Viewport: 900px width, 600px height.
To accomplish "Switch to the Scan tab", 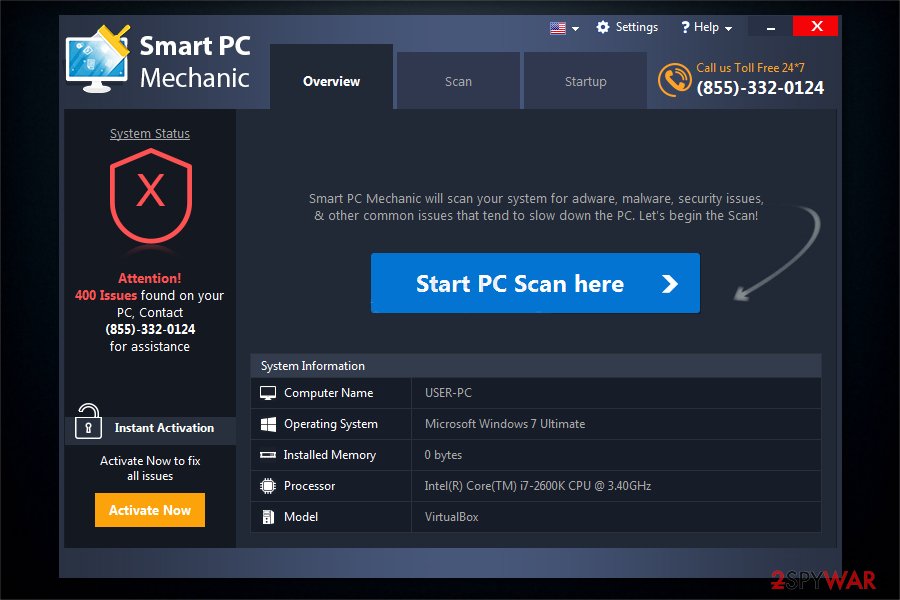I will [458, 82].
